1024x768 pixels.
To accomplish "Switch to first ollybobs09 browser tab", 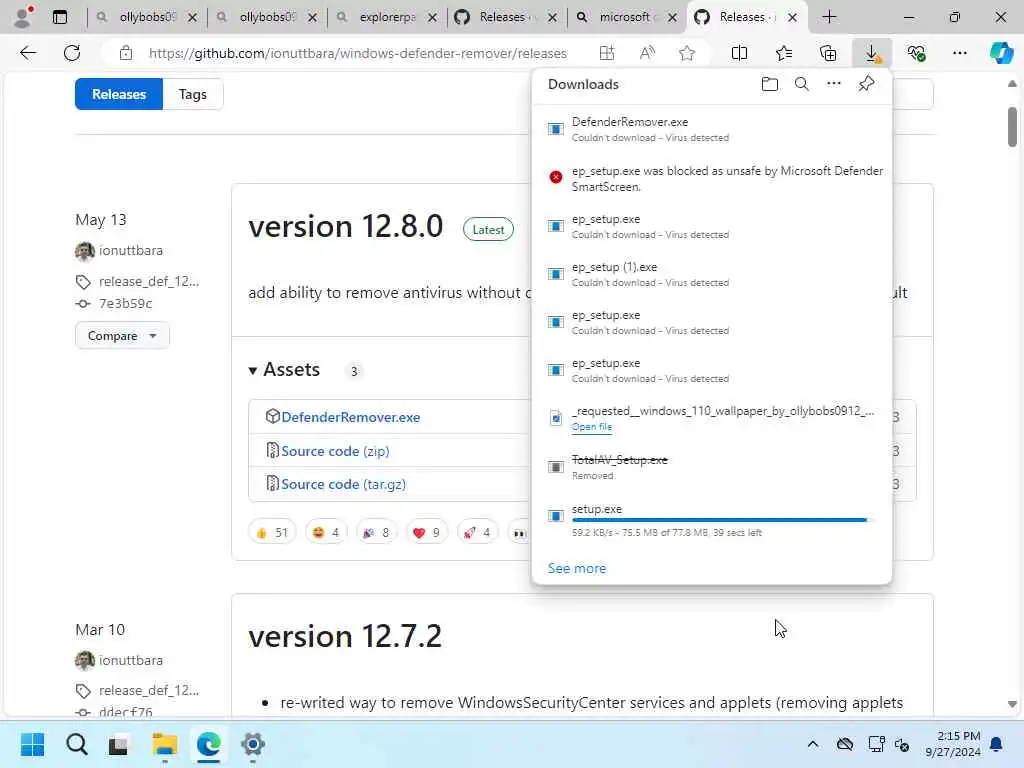I will 146,17.
